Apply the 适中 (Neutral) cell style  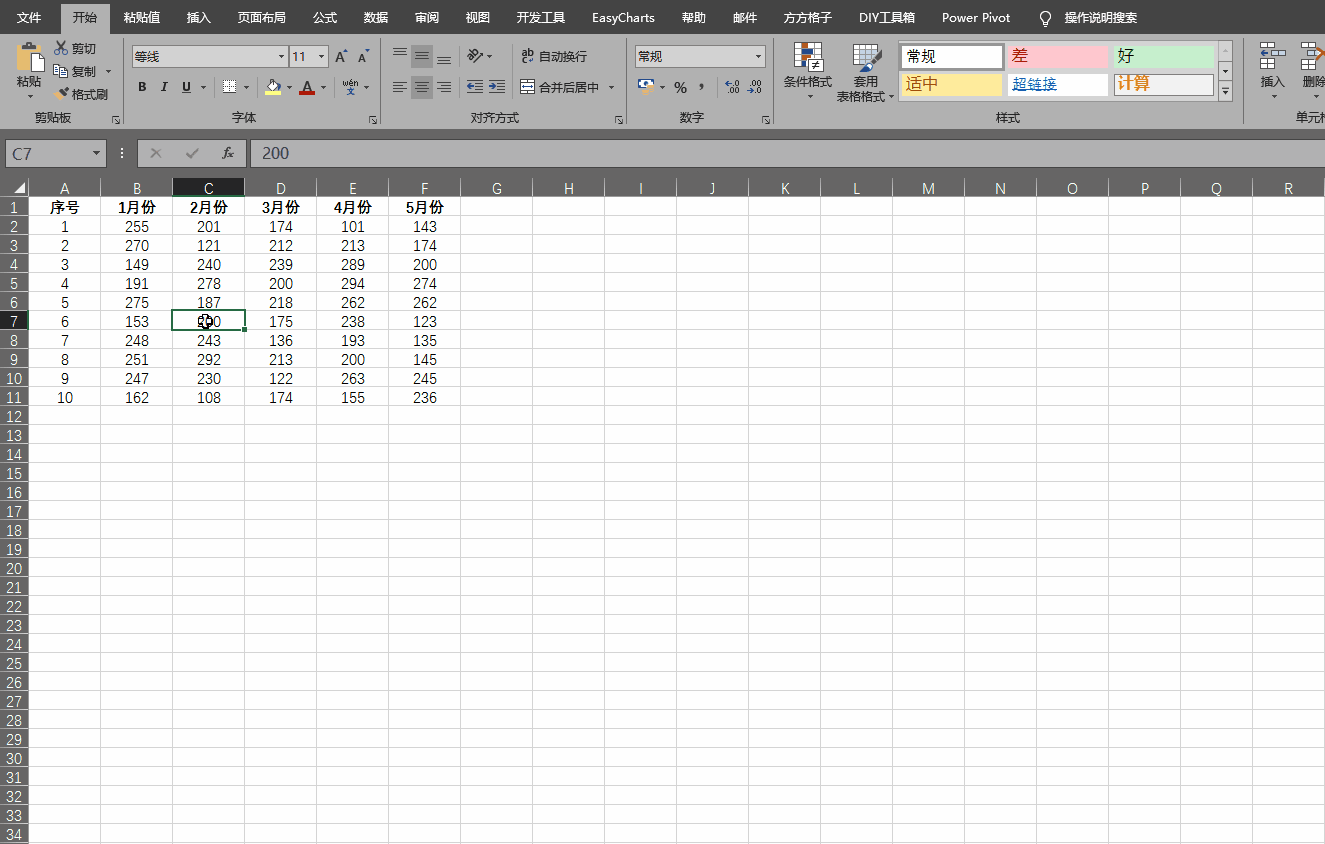click(952, 84)
